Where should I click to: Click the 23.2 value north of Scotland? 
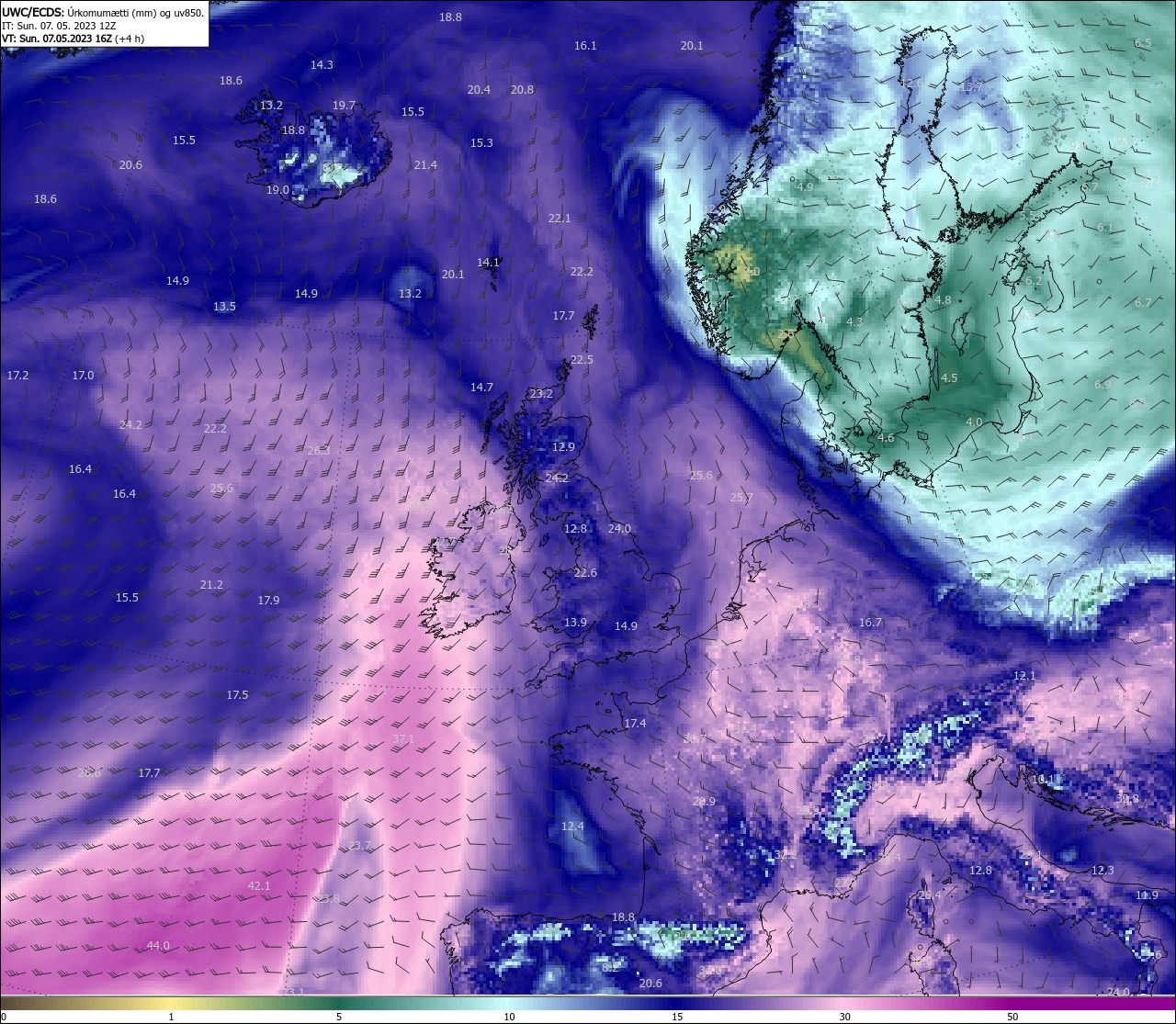click(x=541, y=393)
